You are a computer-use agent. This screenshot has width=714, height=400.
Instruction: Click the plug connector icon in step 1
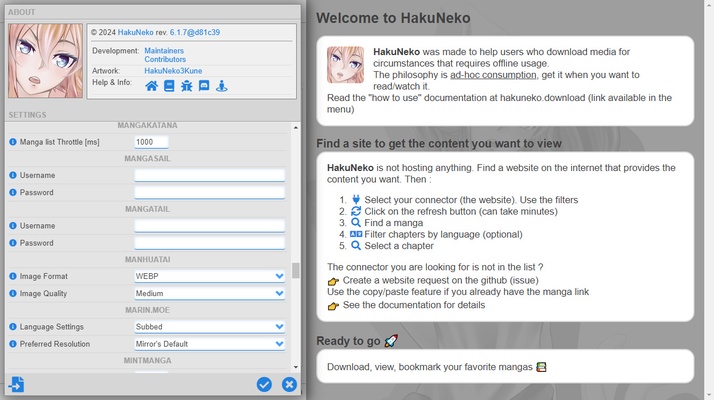pos(356,199)
